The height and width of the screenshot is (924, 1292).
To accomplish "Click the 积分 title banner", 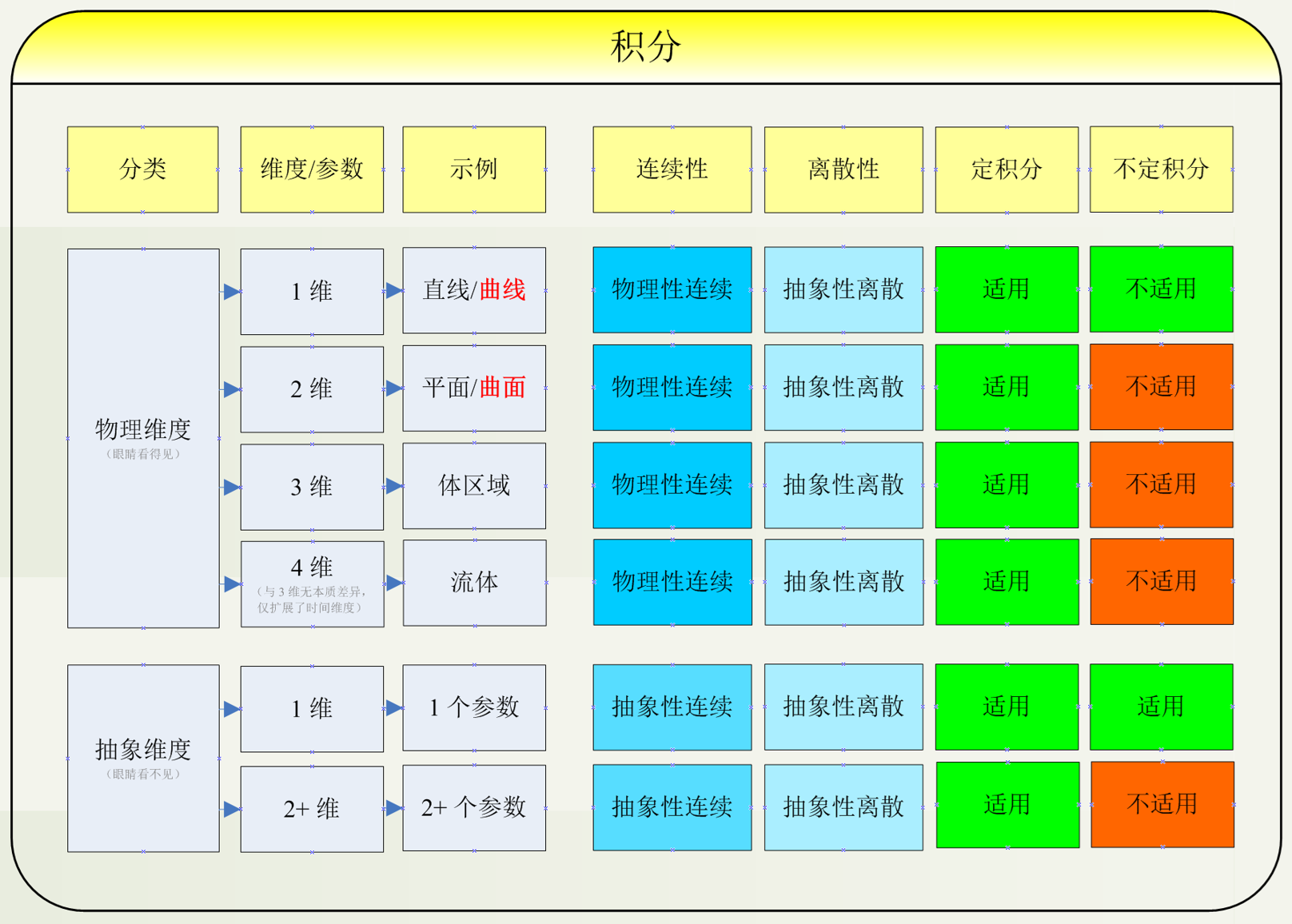I will pyautogui.click(x=646, y=46).
